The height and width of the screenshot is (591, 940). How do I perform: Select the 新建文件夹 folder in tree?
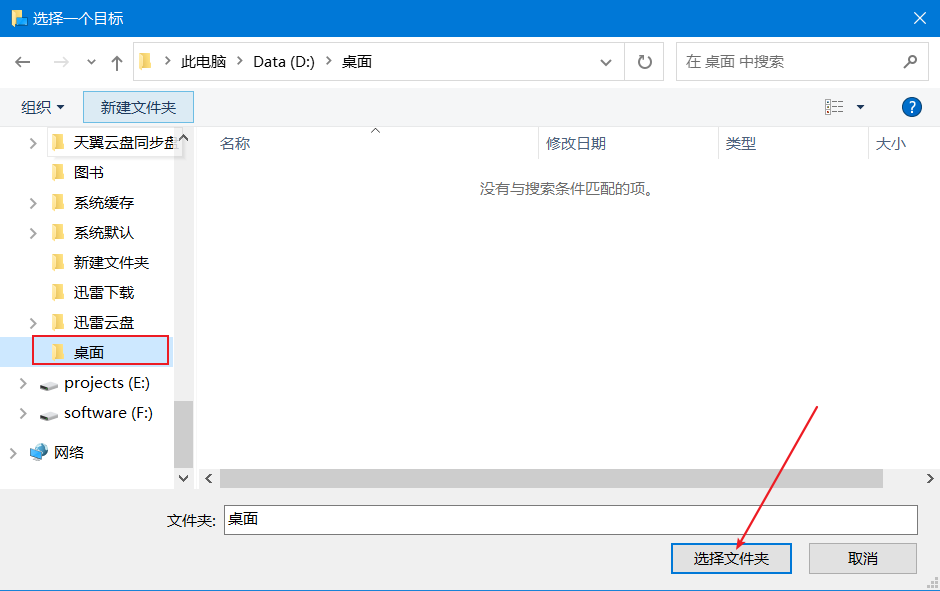[111, 263]
